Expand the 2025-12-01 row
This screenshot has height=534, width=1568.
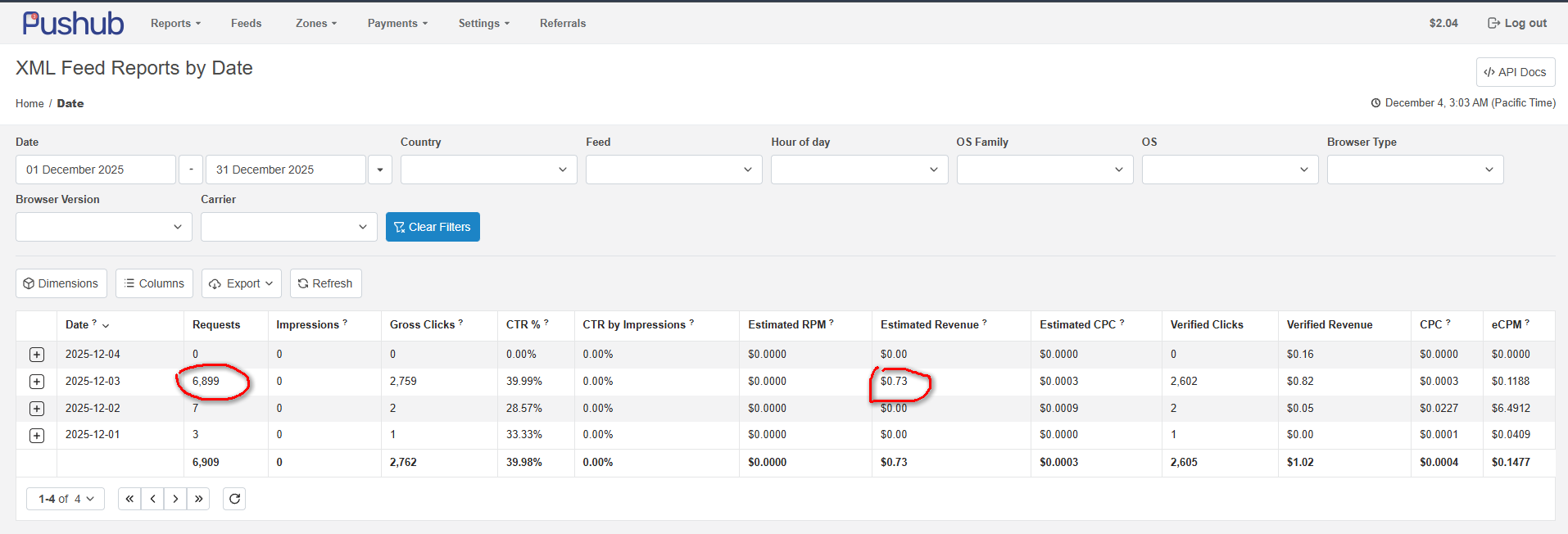(37, 435)
